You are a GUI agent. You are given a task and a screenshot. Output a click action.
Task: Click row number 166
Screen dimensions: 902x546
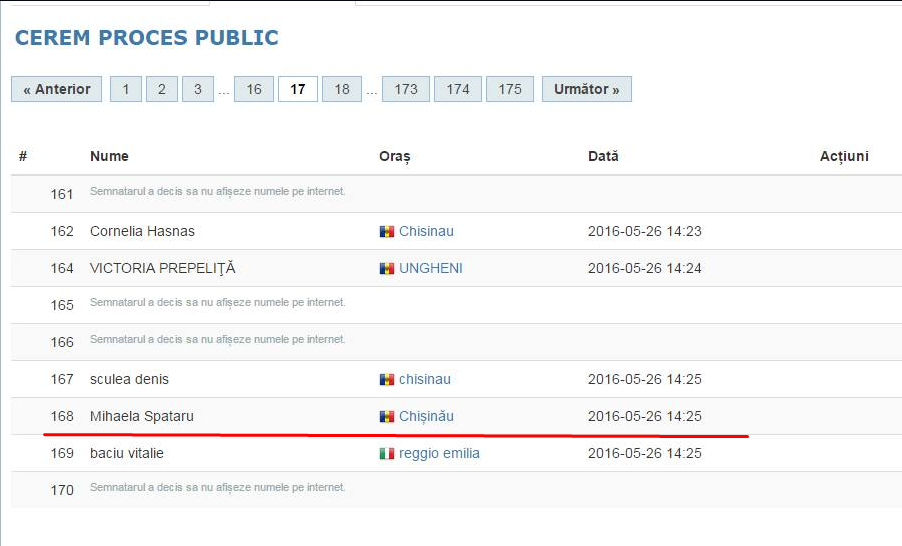62,342
